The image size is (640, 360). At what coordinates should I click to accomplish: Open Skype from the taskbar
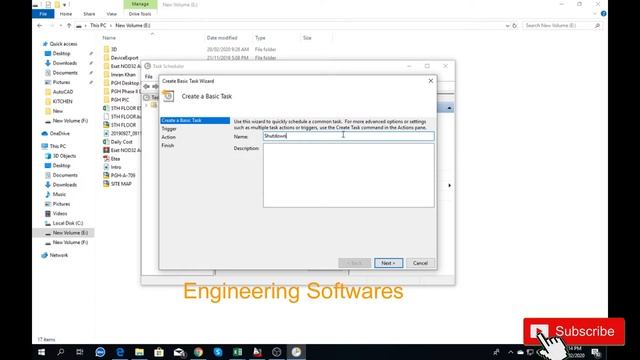(218, 352)
